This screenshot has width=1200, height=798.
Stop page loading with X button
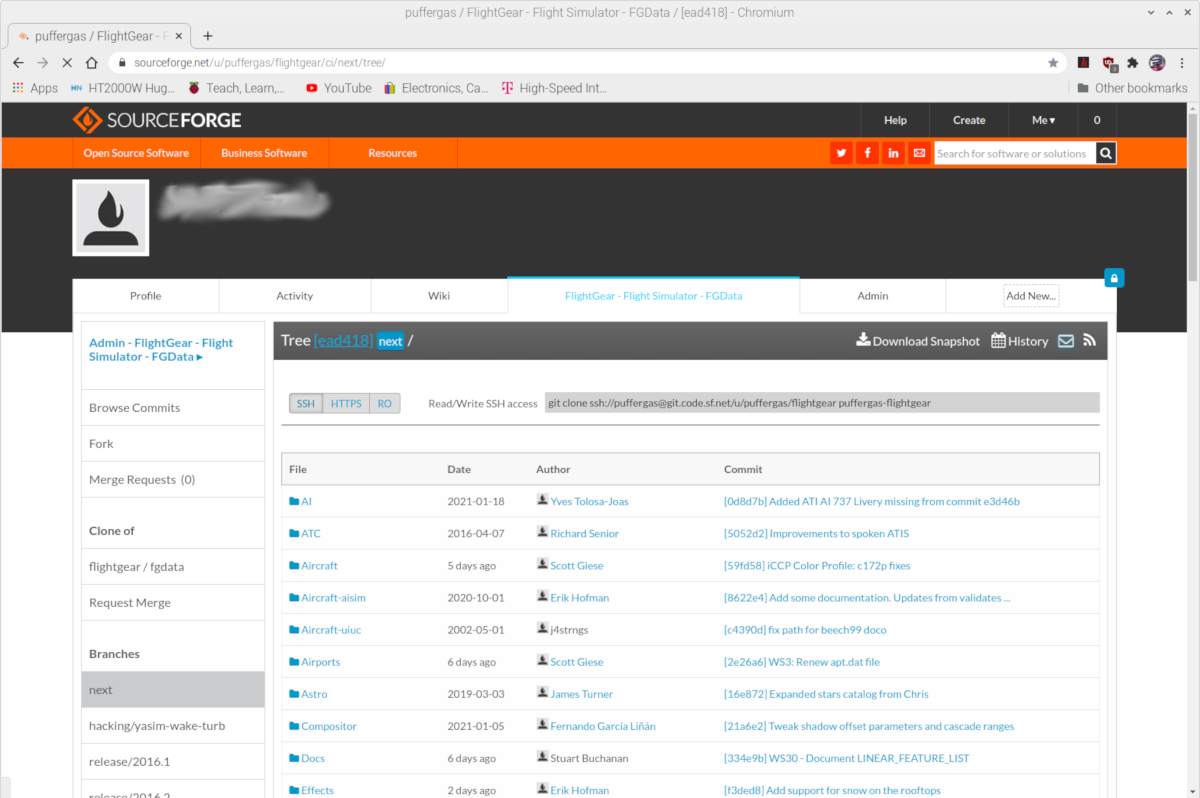click(67, 62)
